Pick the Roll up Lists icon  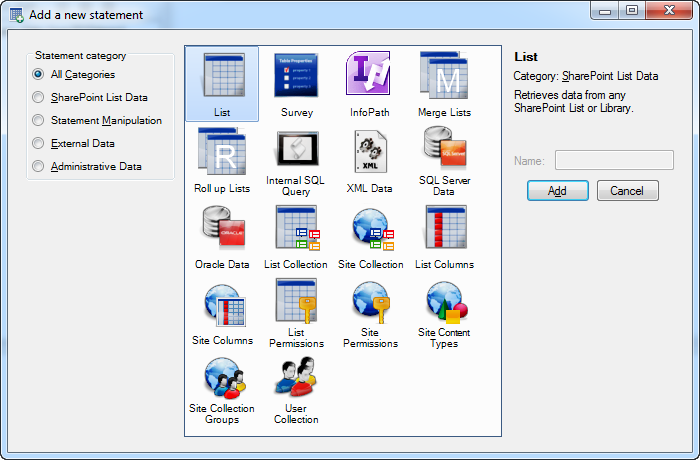[x=222, y=154]
